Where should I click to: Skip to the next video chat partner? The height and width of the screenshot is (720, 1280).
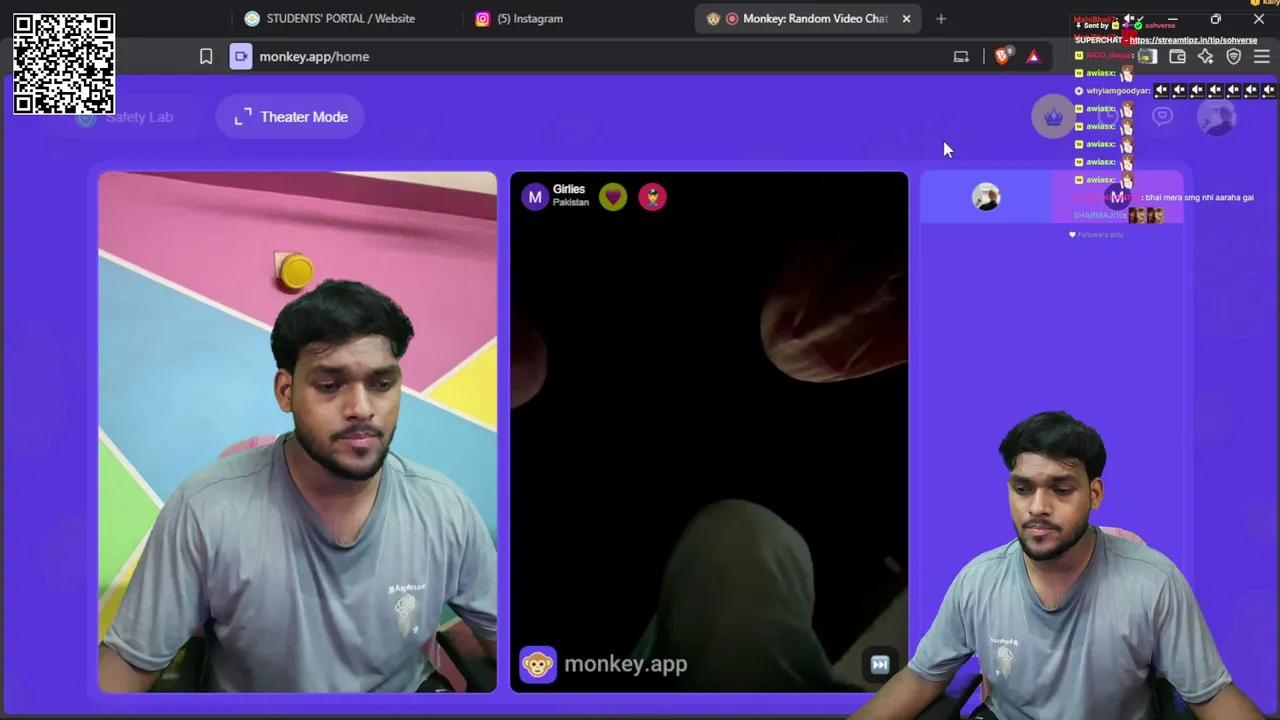[x=880, y=665]
